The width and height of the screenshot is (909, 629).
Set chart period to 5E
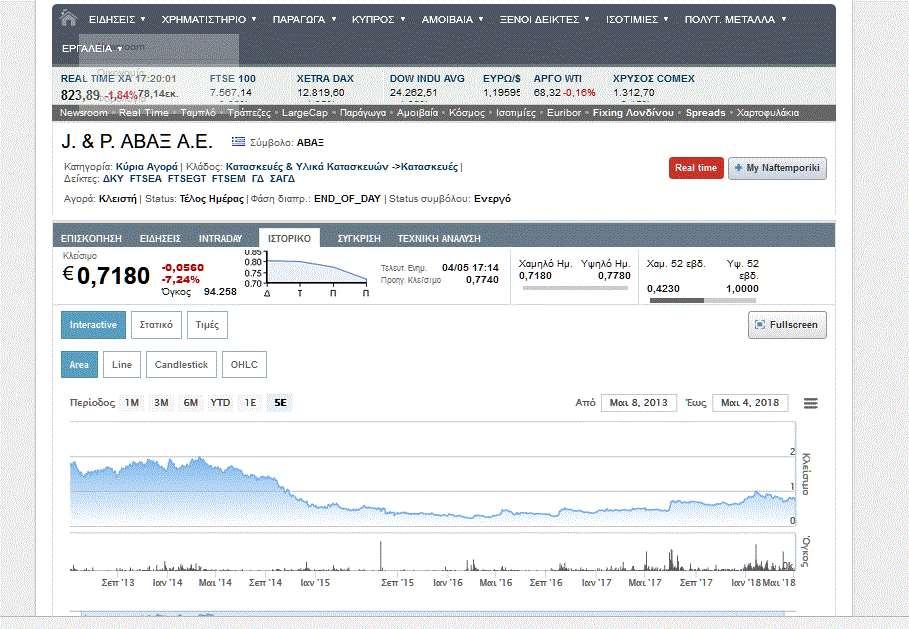[280, 403]
